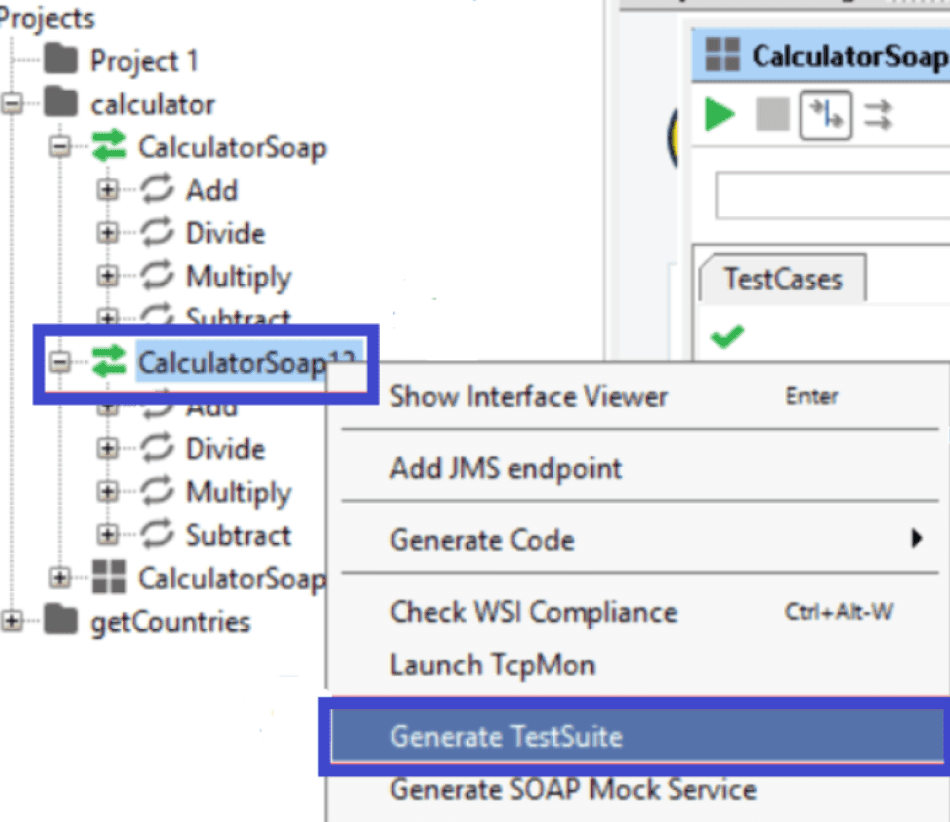The width and height of the screenshot is (950, 822).
Task: Click the Project 1 folder icon
Action: pyautogui.click(x=62, y=60)
